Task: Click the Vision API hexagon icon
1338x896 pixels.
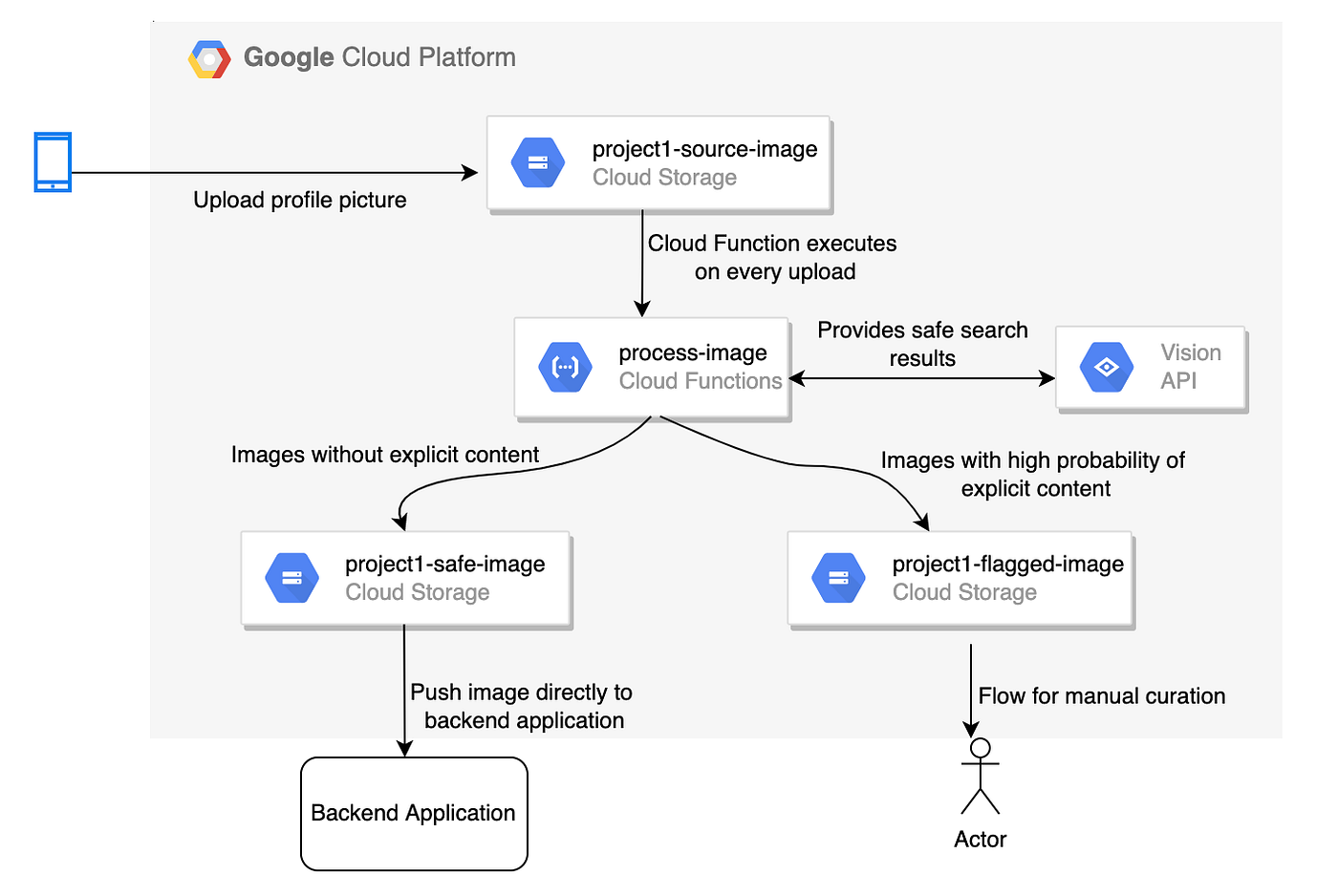Action: coord(1107,367)
